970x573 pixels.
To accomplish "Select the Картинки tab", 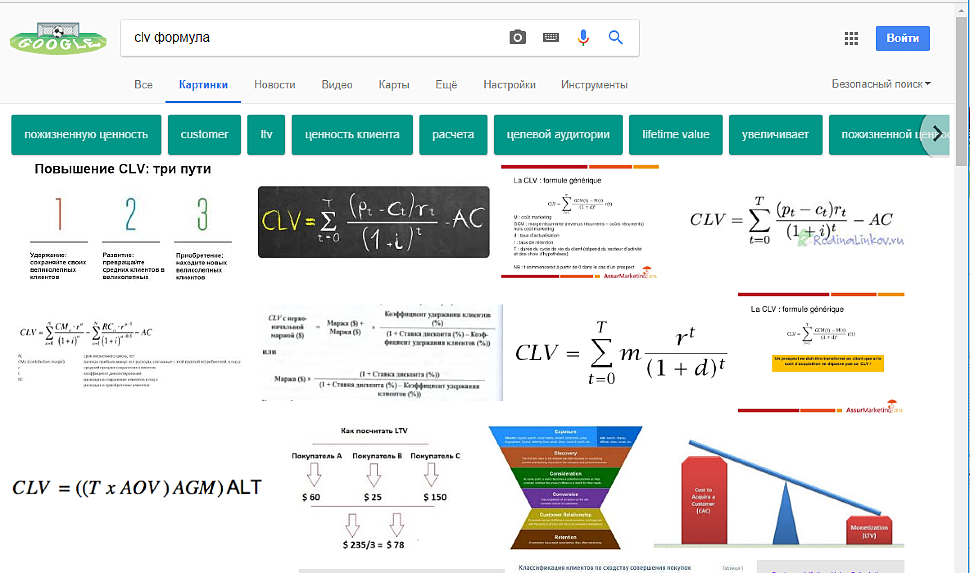I will pos(203,85).
